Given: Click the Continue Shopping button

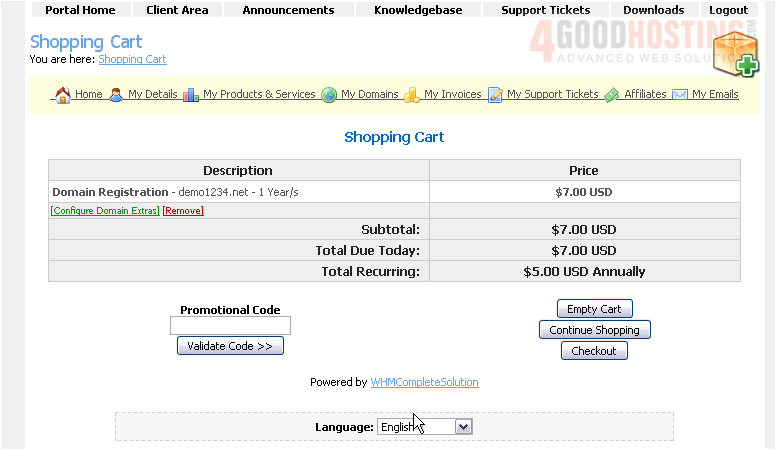Looking at the screenshot, I should click(595, 330).
